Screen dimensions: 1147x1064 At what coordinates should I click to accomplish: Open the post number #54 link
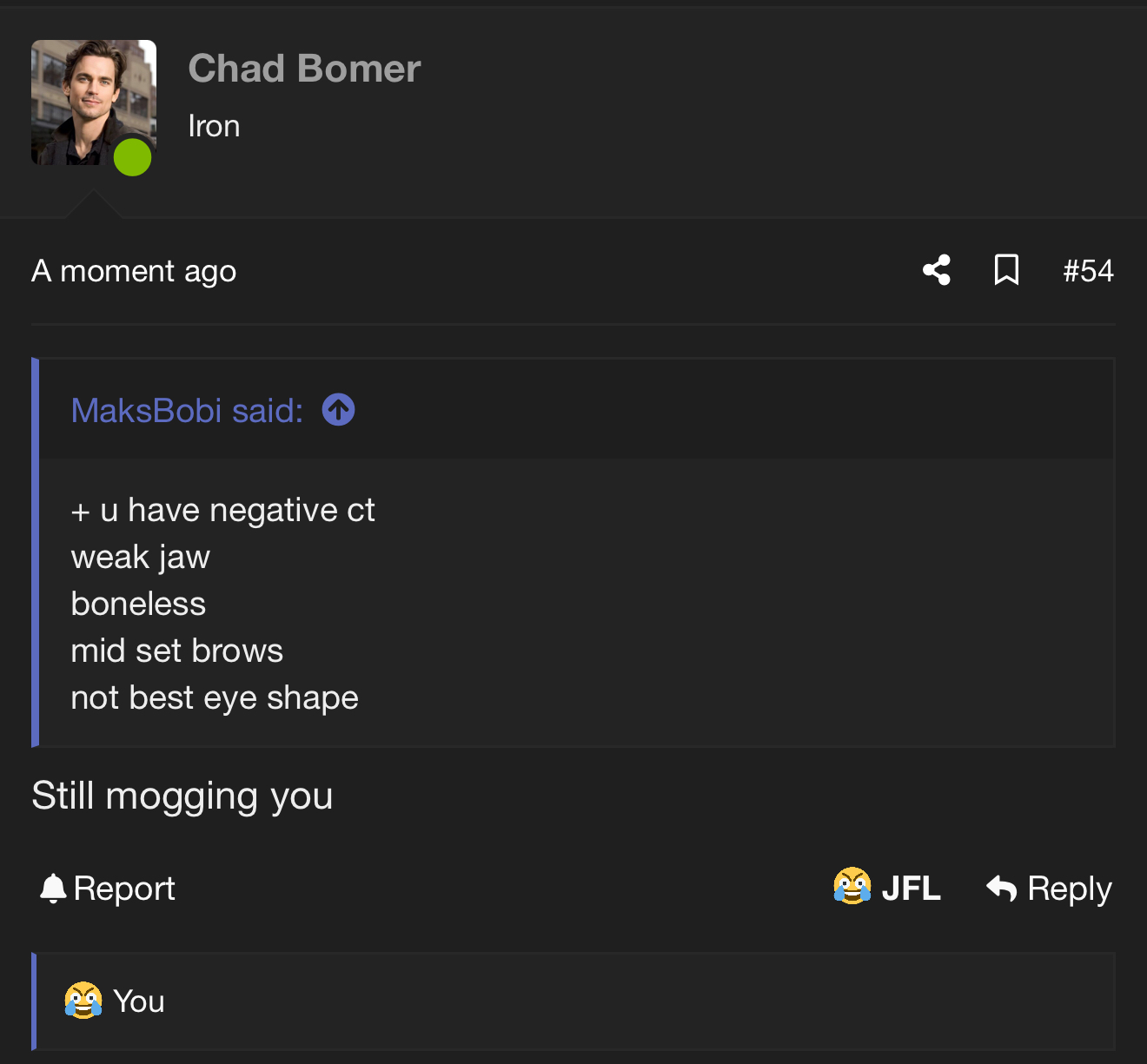point(1088,271)
